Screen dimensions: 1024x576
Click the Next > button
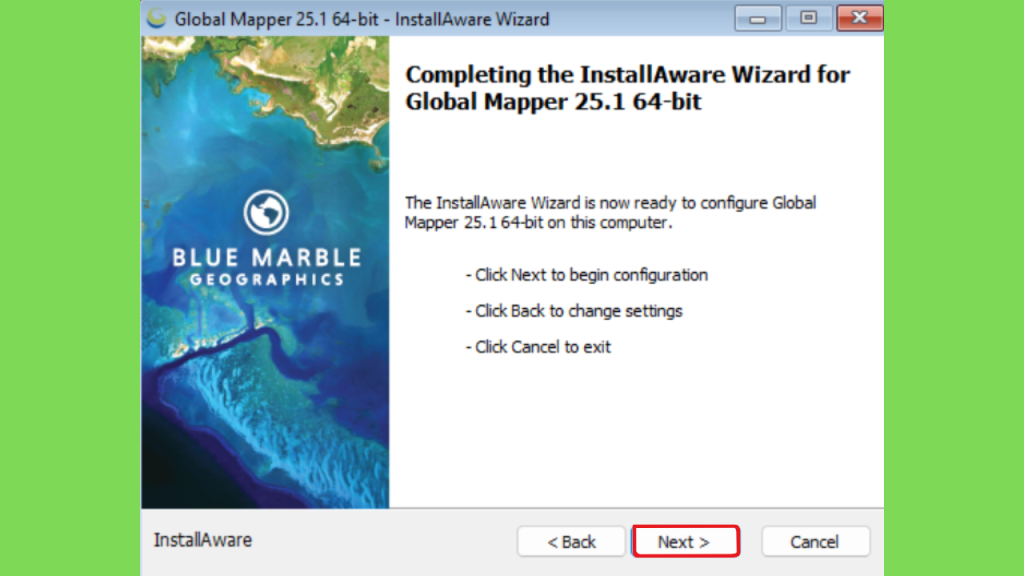pos(686,541)
